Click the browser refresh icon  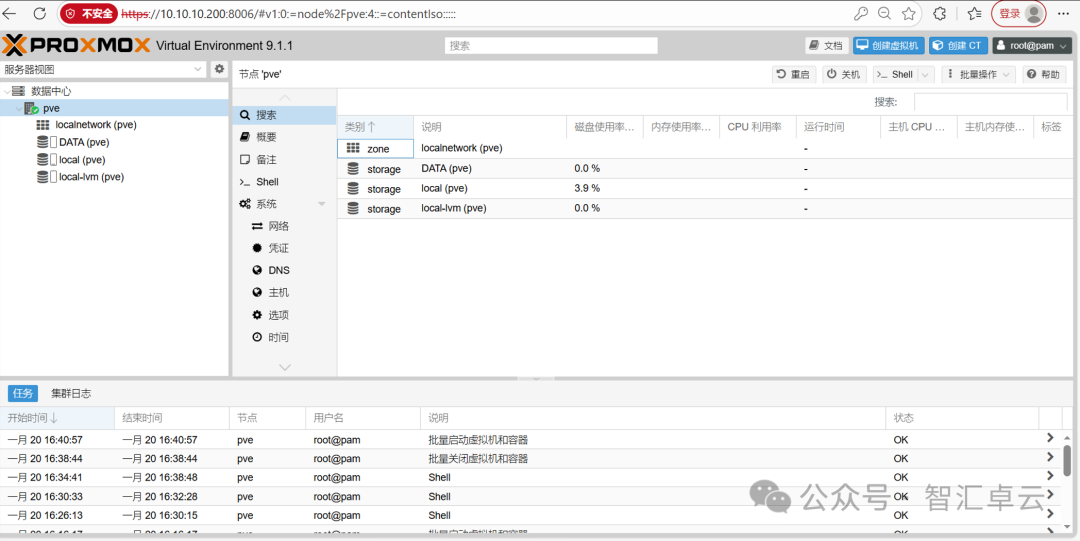point(39,14)
